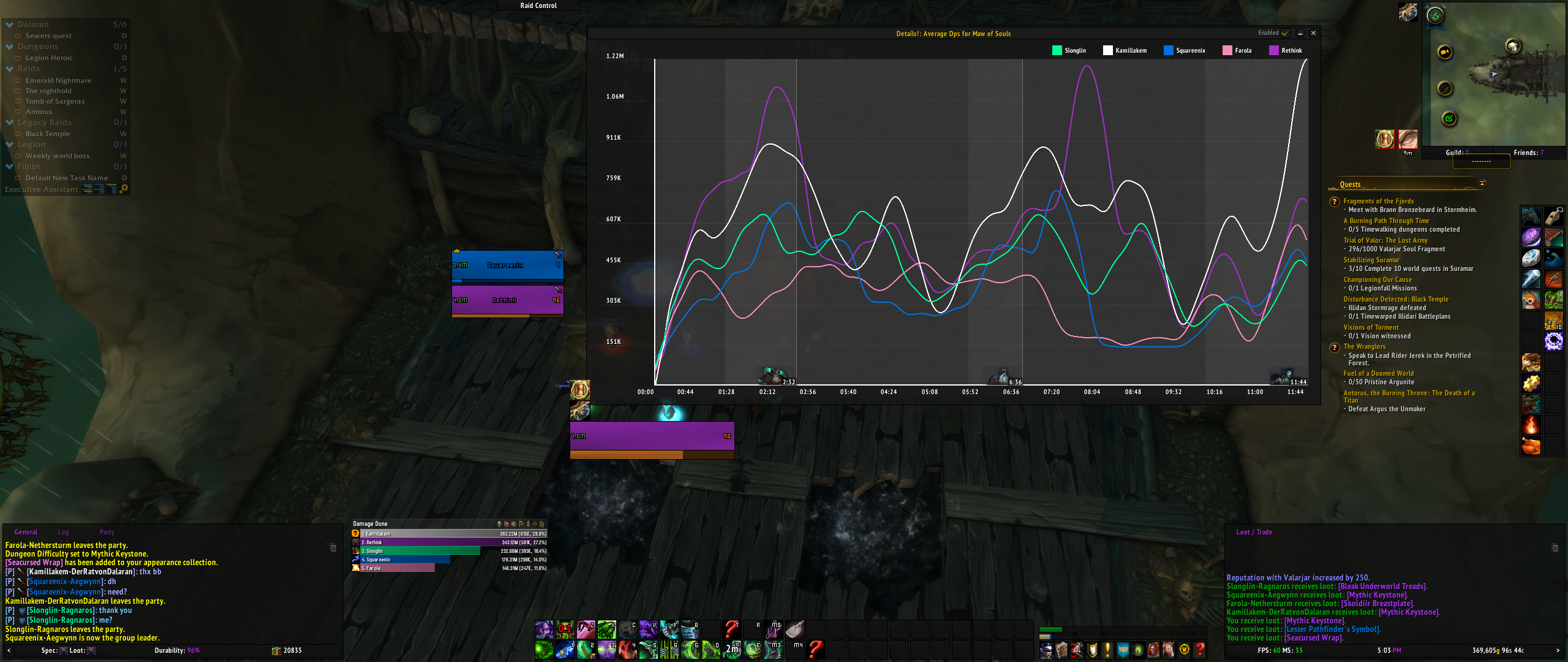Collapse the Finish task group
Screen dimensions: 1568x662
[9, 167]
